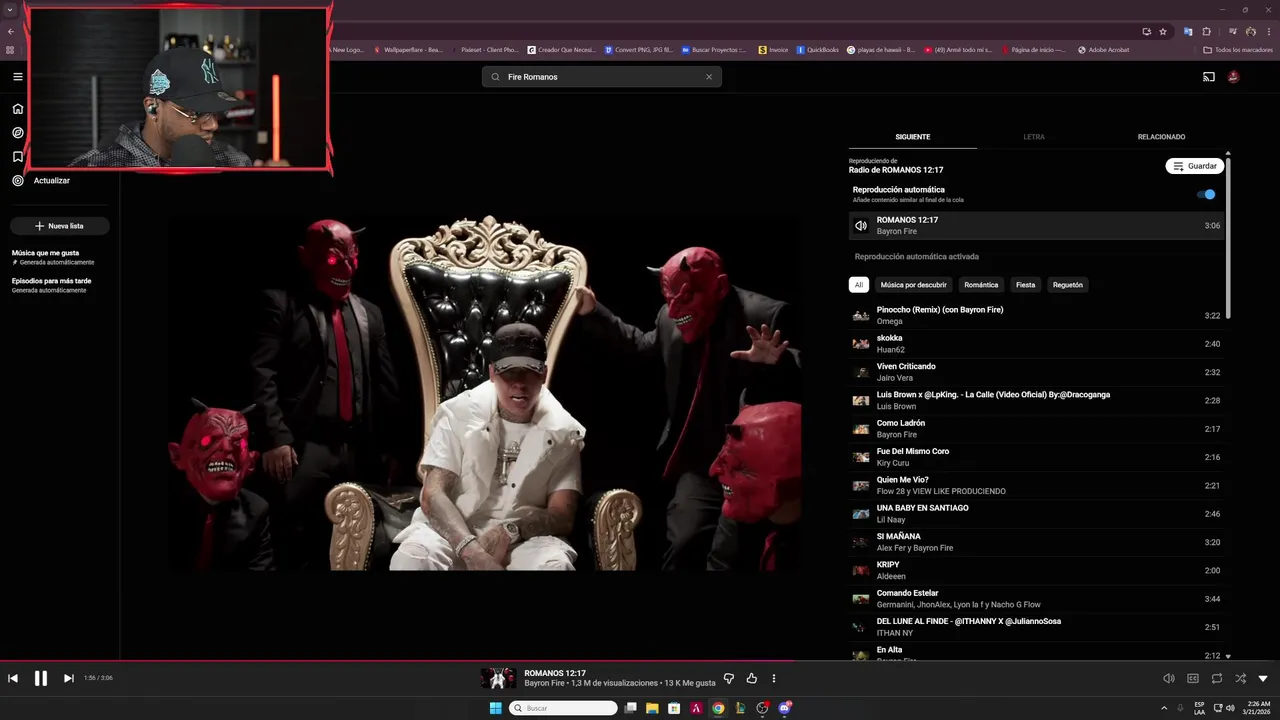The image size is (1280, 720).
Task: Open the account avatar menu
Action: point(1234,77)
